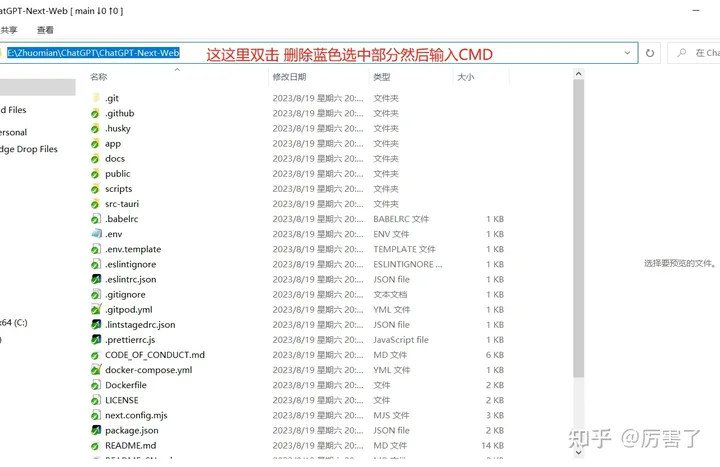The height and width of the screenshot is (467, 720).
Task: Select the src-tauri folder name
Action: (122, 204)
